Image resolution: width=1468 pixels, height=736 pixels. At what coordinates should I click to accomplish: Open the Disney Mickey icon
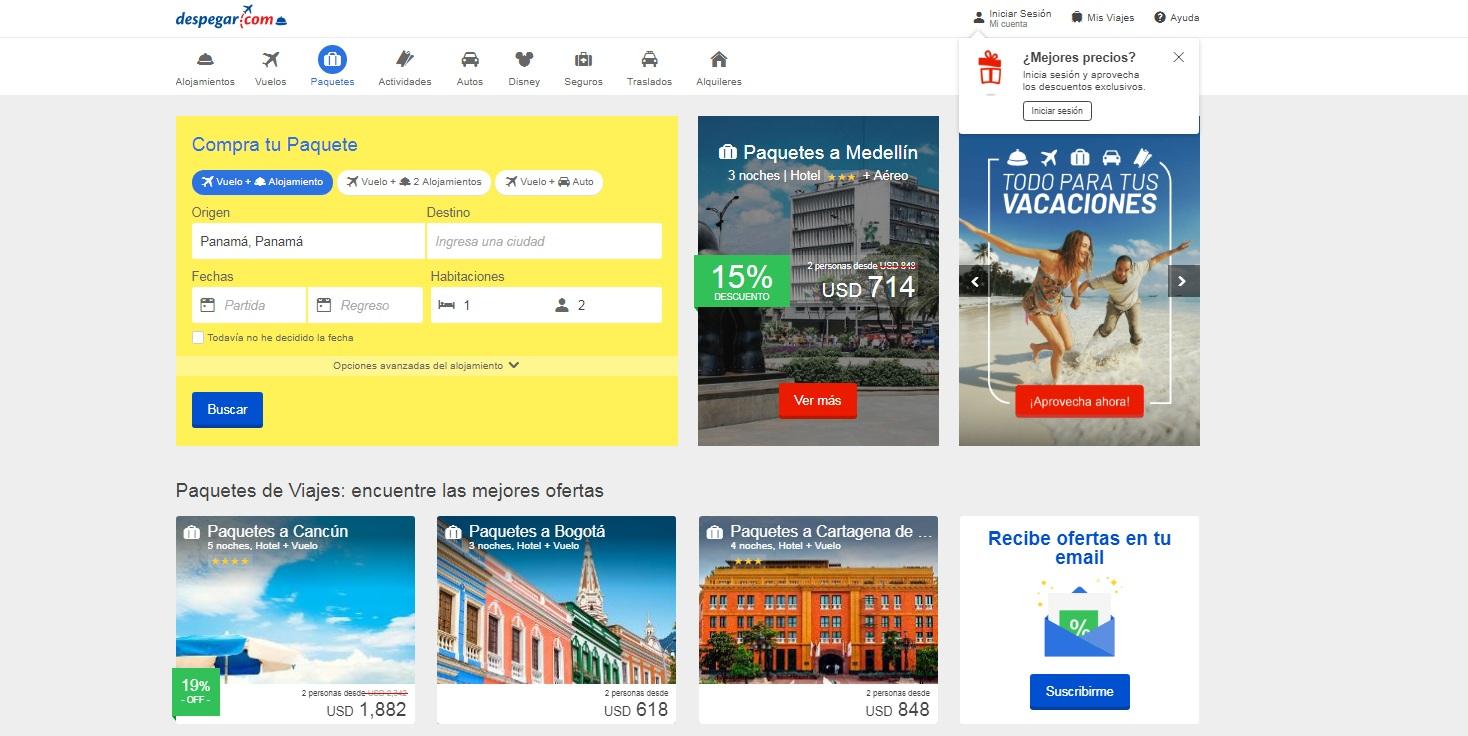point(524,60)
